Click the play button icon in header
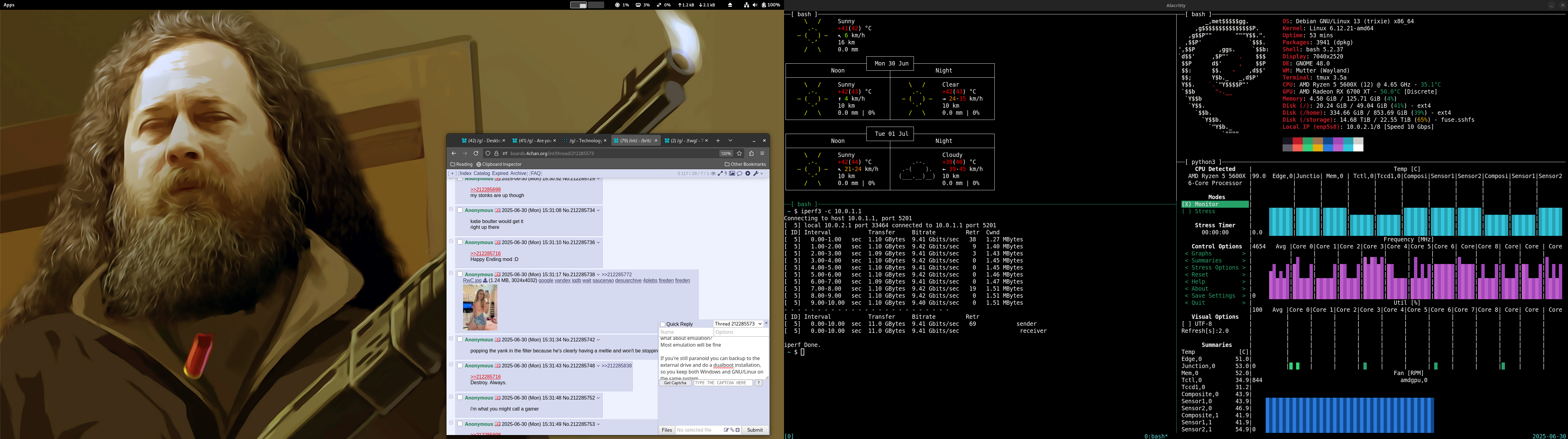This screenshot has width=1568, height=439. [748, 173]
